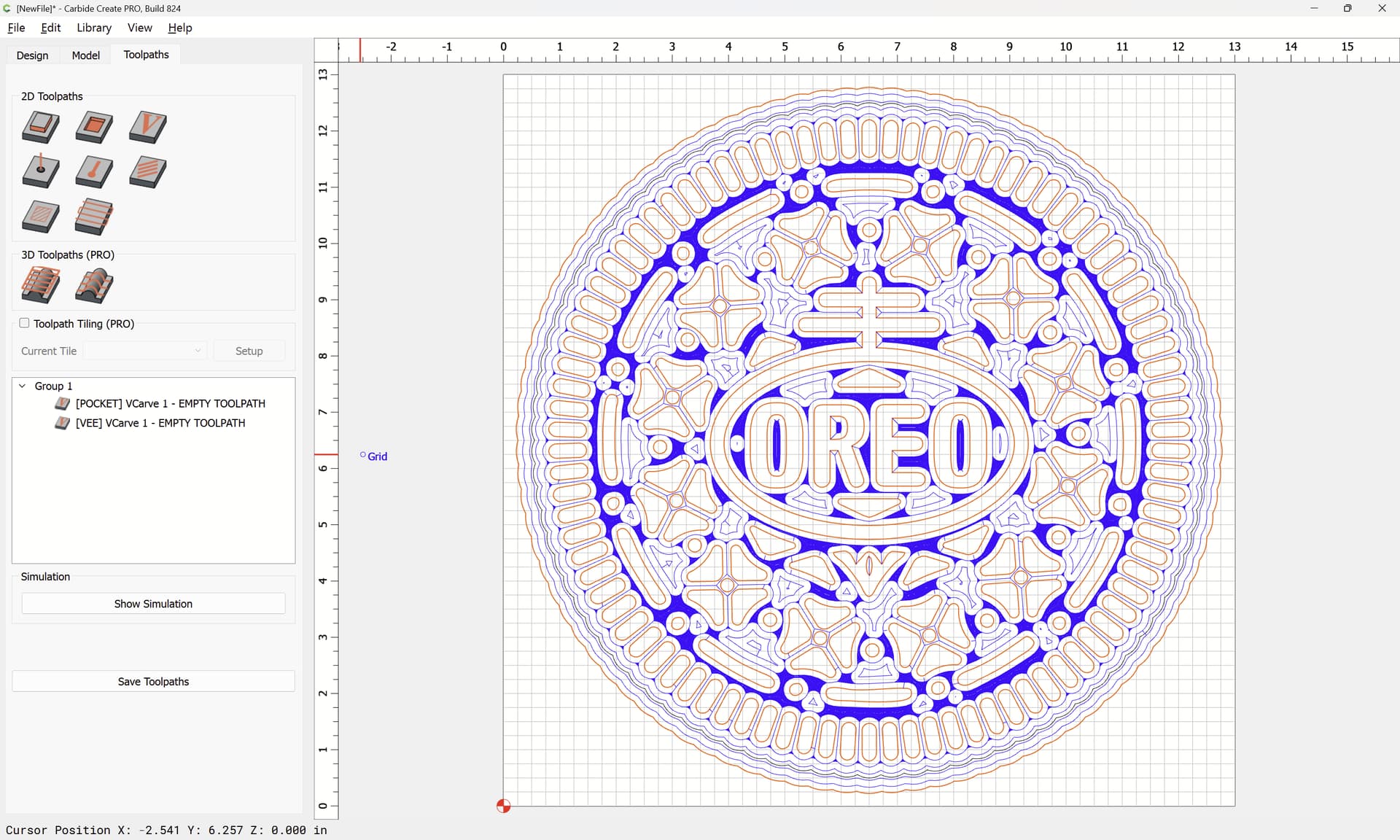Click the Show Simulation button
This screenshot has width=1400, height=840.
click(153, 604)
